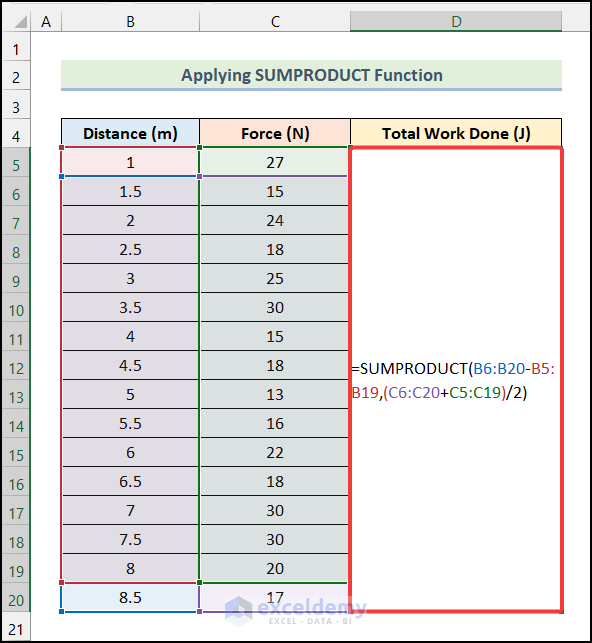592x643 pixels.
Task: Select distance cell with value 6.5
Action: [x=130, y=481]
